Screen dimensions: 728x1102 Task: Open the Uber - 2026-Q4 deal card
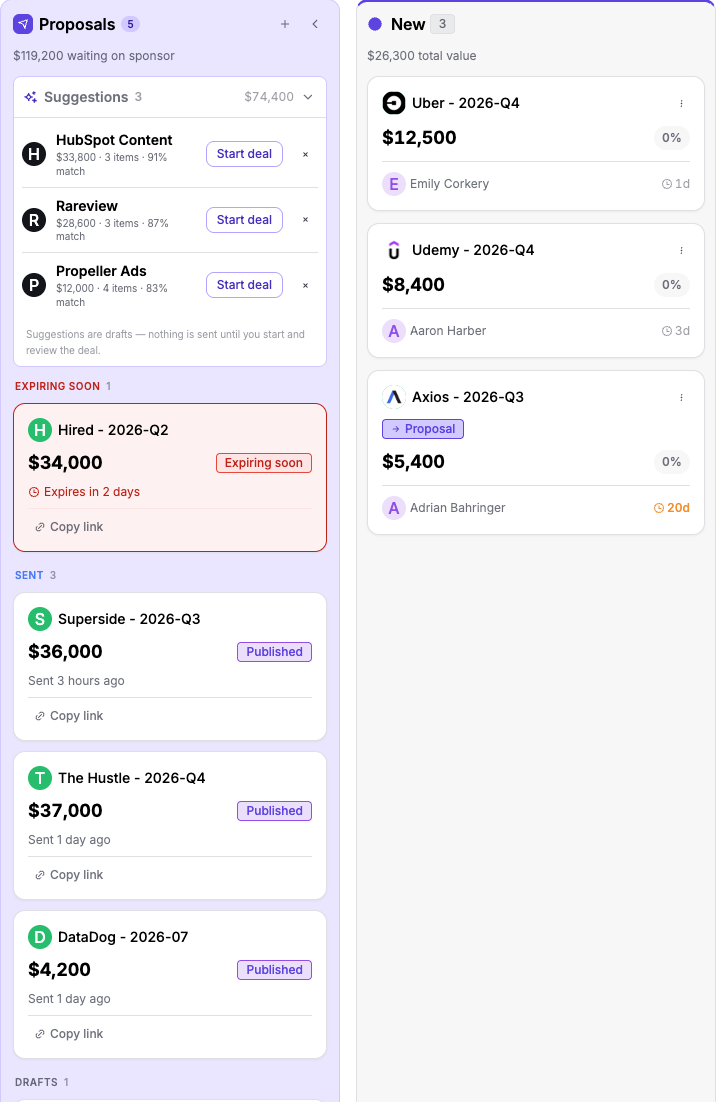pyautogui.click(x=536, y=143)
